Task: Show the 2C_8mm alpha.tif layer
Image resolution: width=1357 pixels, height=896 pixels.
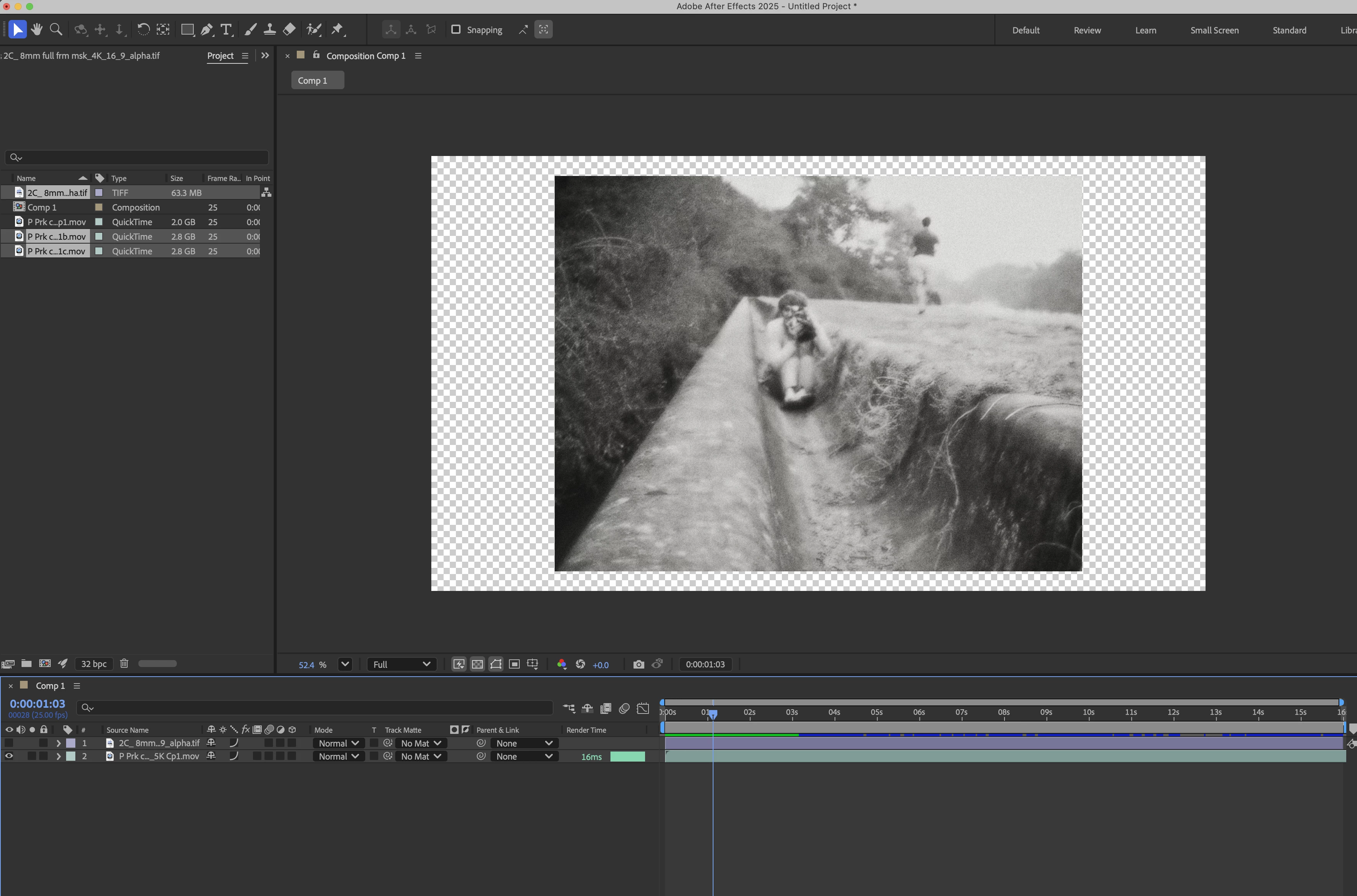Action: [x=9, y=743]
